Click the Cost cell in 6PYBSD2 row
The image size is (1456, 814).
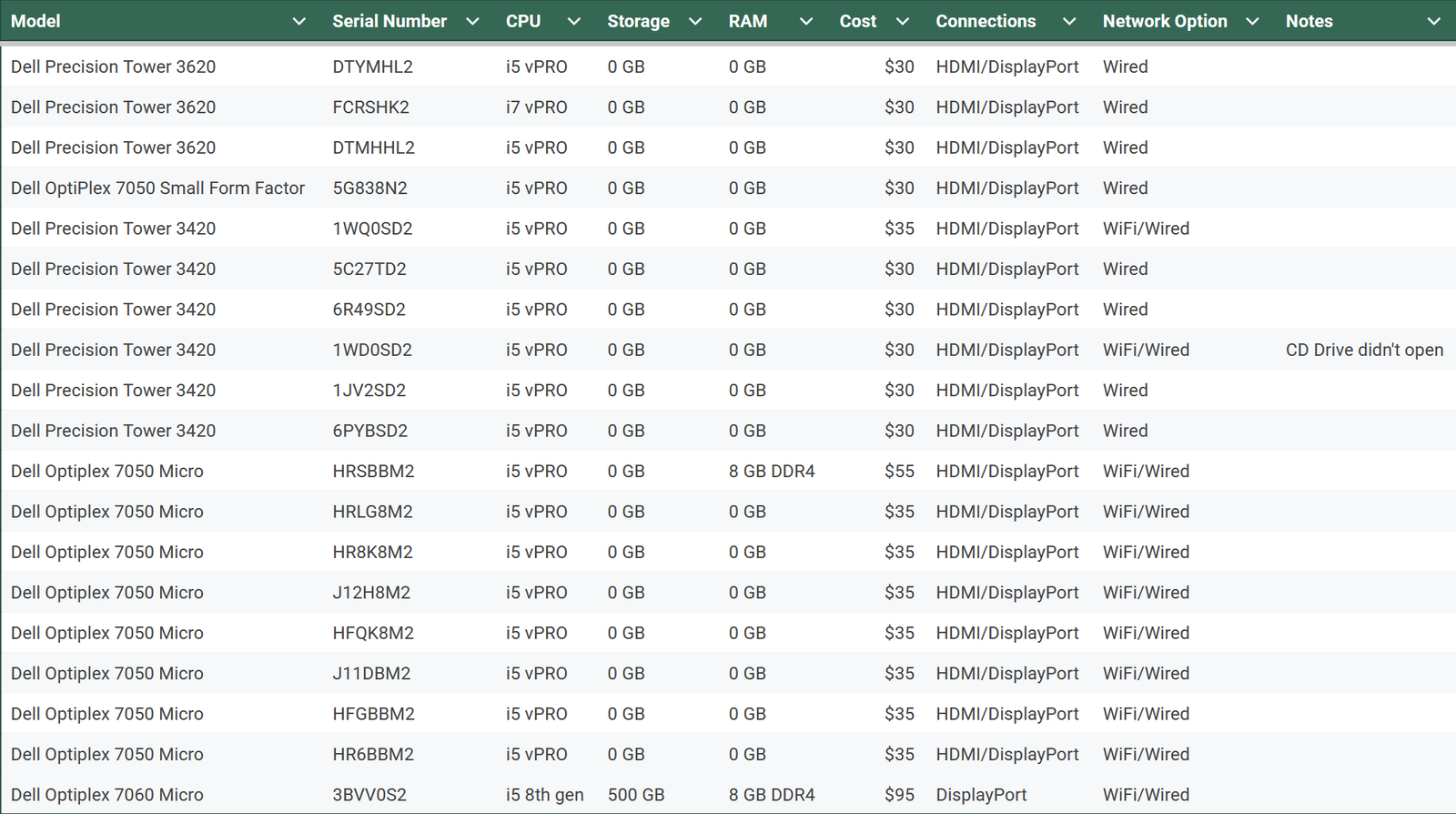pyautogui.click(x=899, y=431)
